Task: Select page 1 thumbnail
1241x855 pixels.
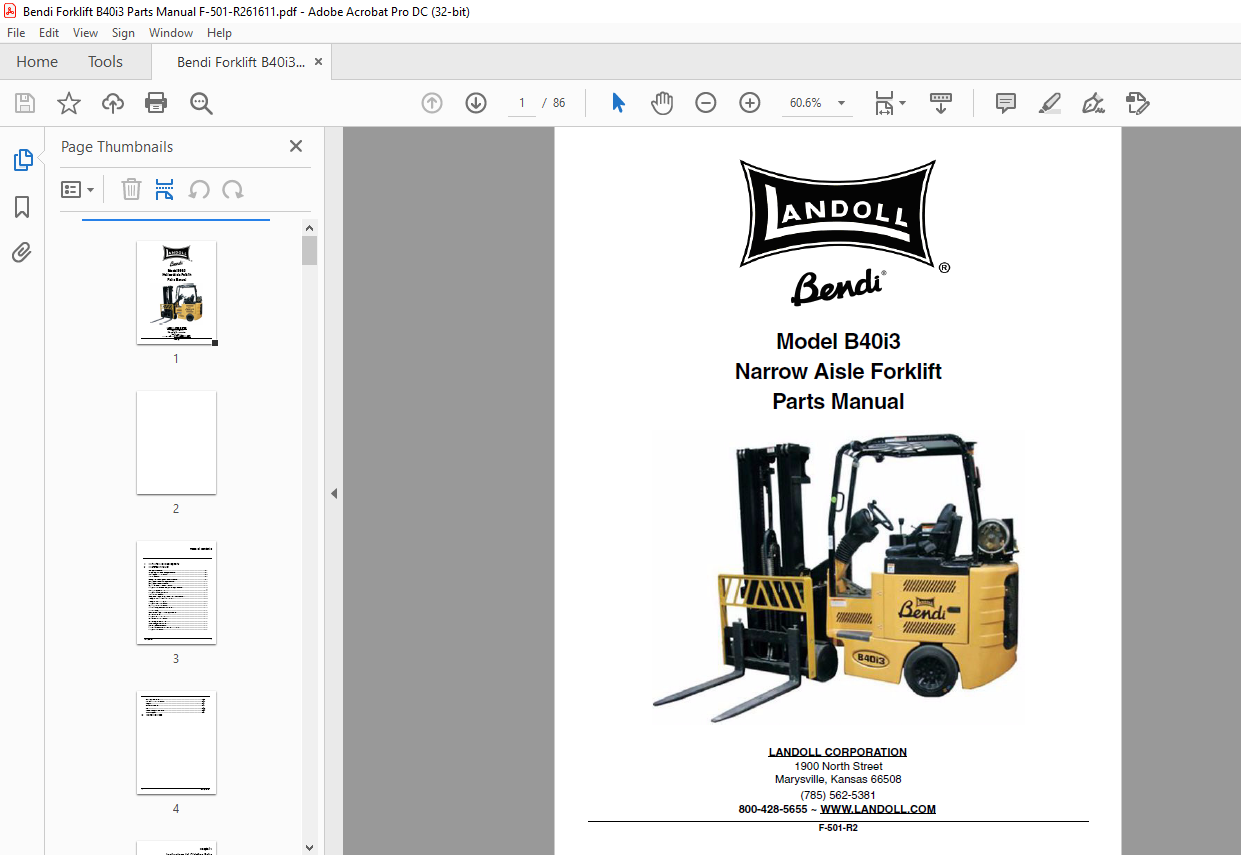Action: tap(176, 293)
